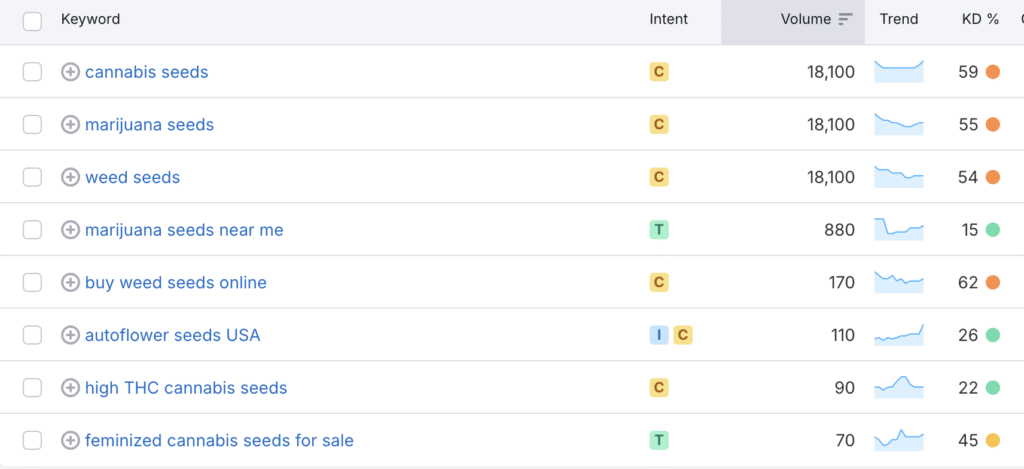Viewport: 1024px width, 469px height.
Task: Check the box for cannabis seeds
Action: (32, 72)
